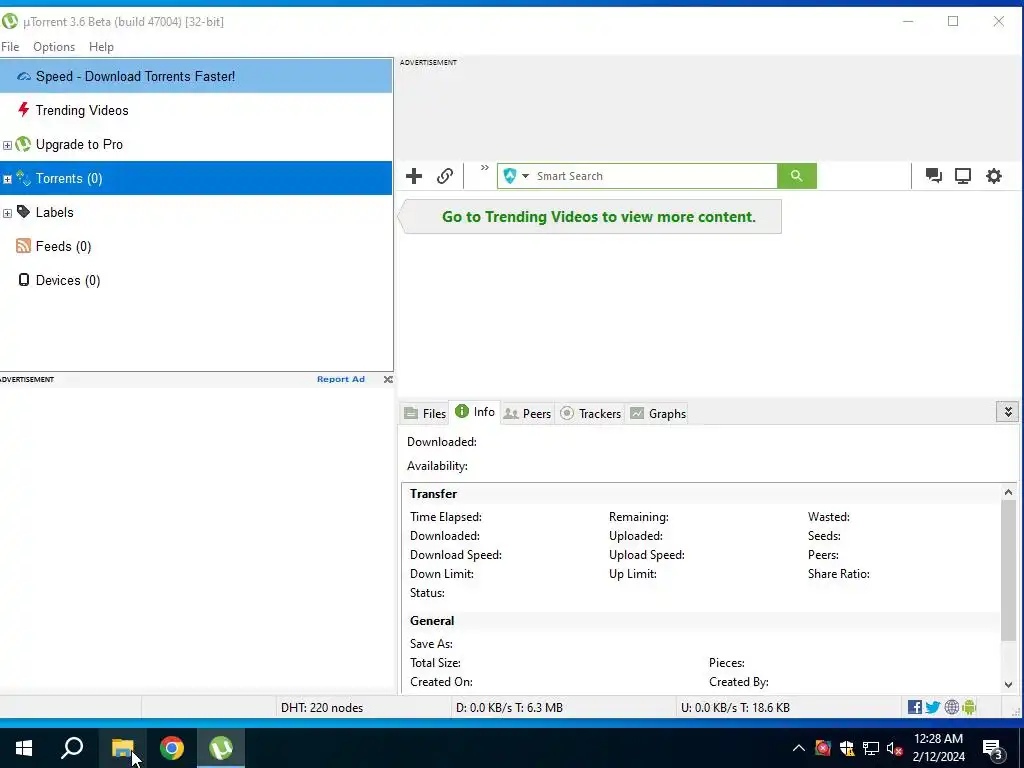Image resolution: width=1024 pixels, height=768 pixels.
Task: Select Upgrade to Pro in sidebar
Action: [x=196, y=144]
